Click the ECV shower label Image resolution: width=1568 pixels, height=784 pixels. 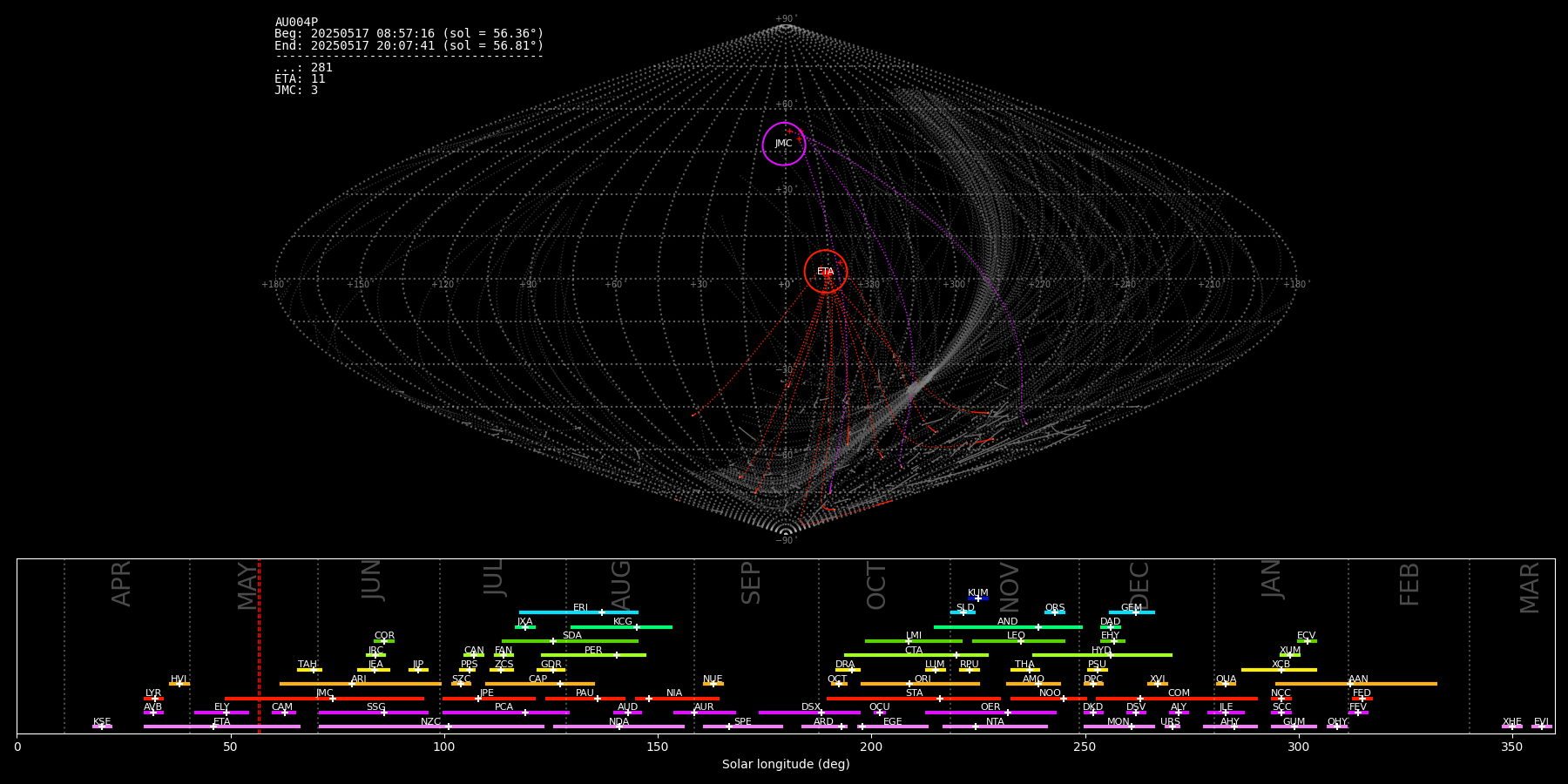pyautogui.click(x=1307, y=636)
